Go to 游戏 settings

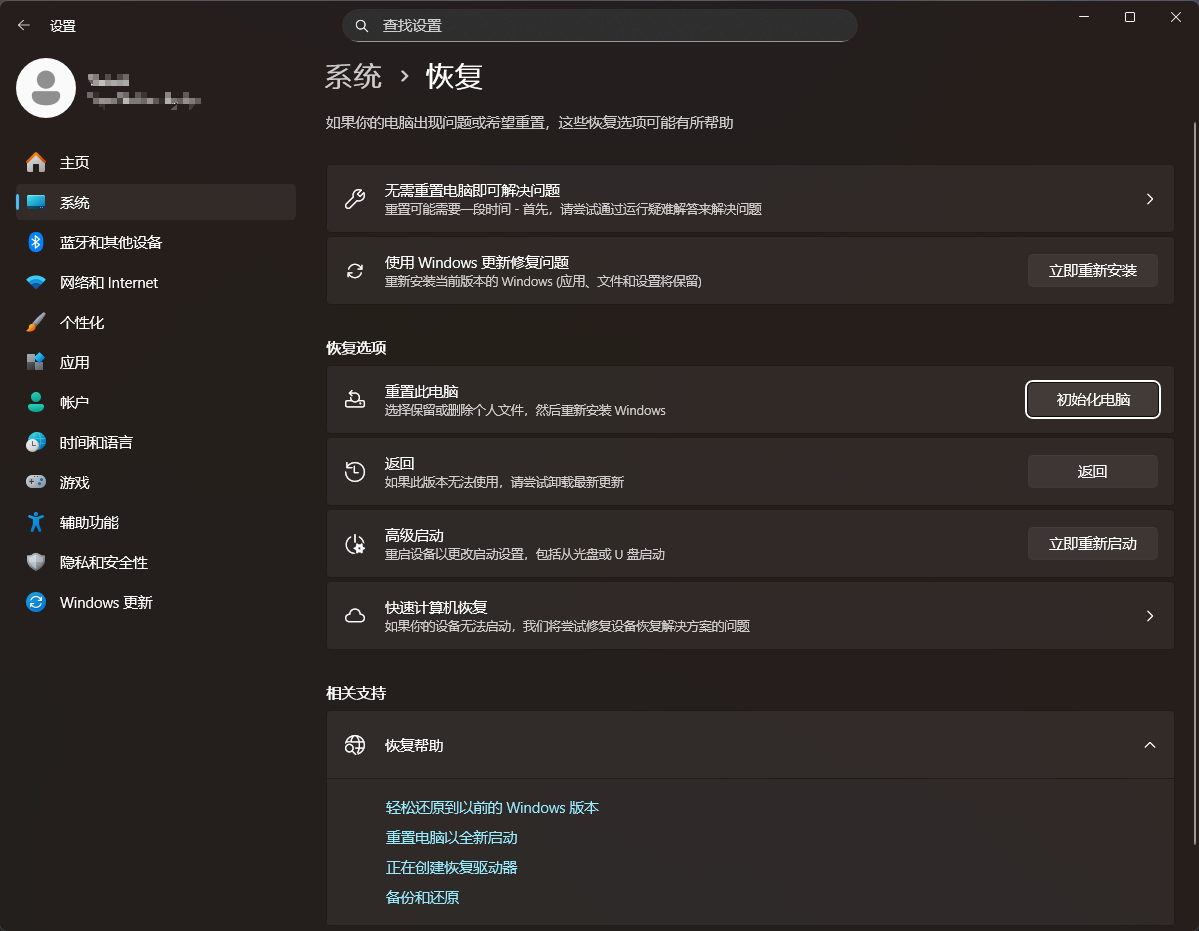pos(156,482)
